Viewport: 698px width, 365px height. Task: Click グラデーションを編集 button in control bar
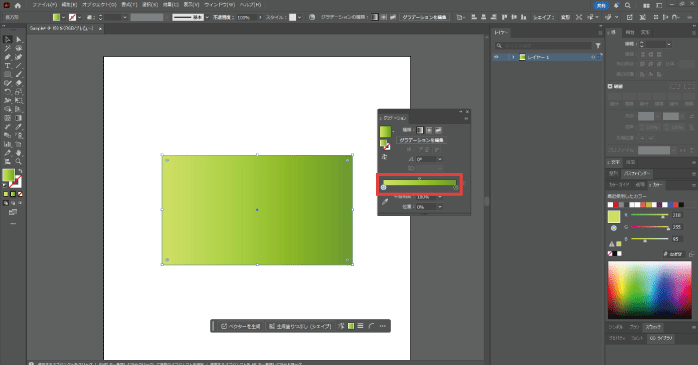(x=424, y=17)
